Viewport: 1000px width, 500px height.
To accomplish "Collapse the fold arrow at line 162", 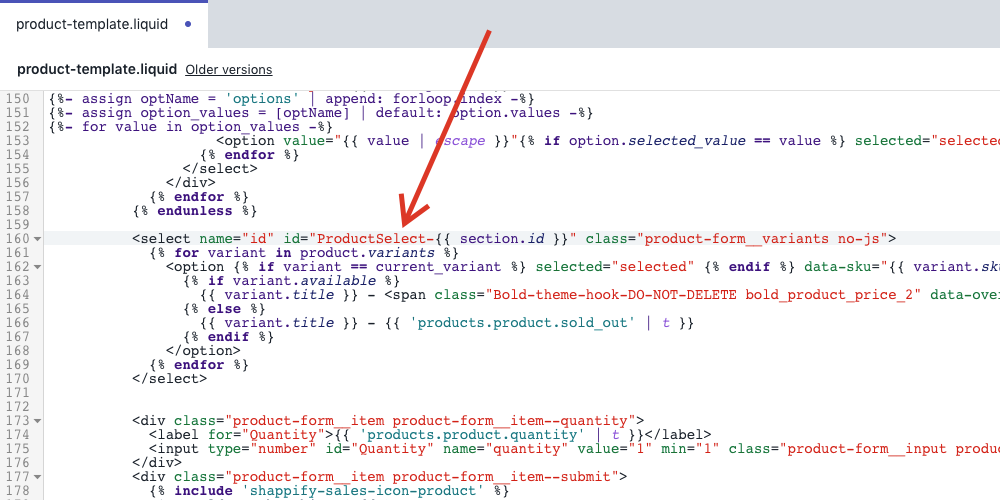I will tap(38, 267).
